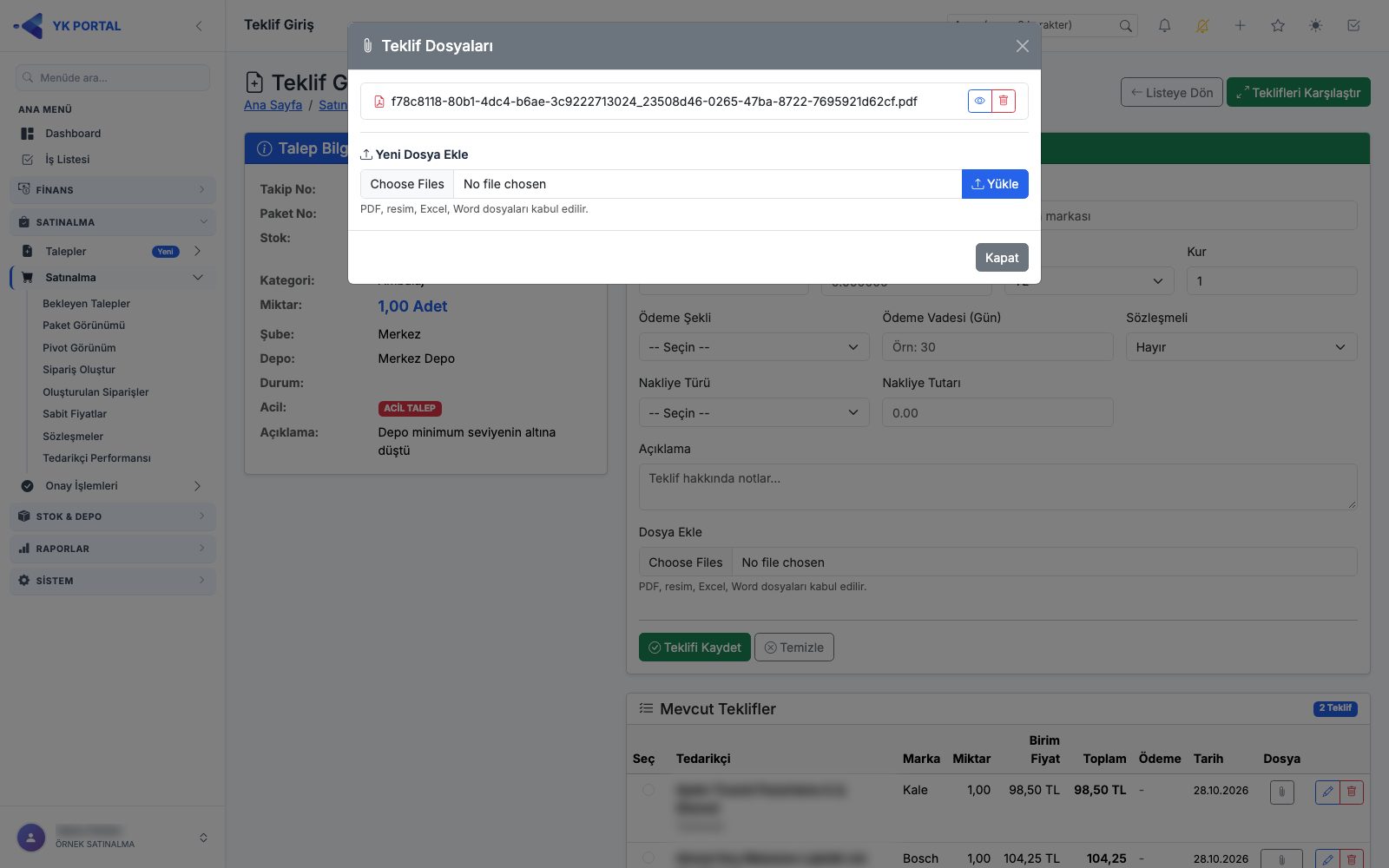The width and height of the screenshot is (1389, 868).
Task: Click the search magnifier icon in top bar
Action: (1125, 25)
